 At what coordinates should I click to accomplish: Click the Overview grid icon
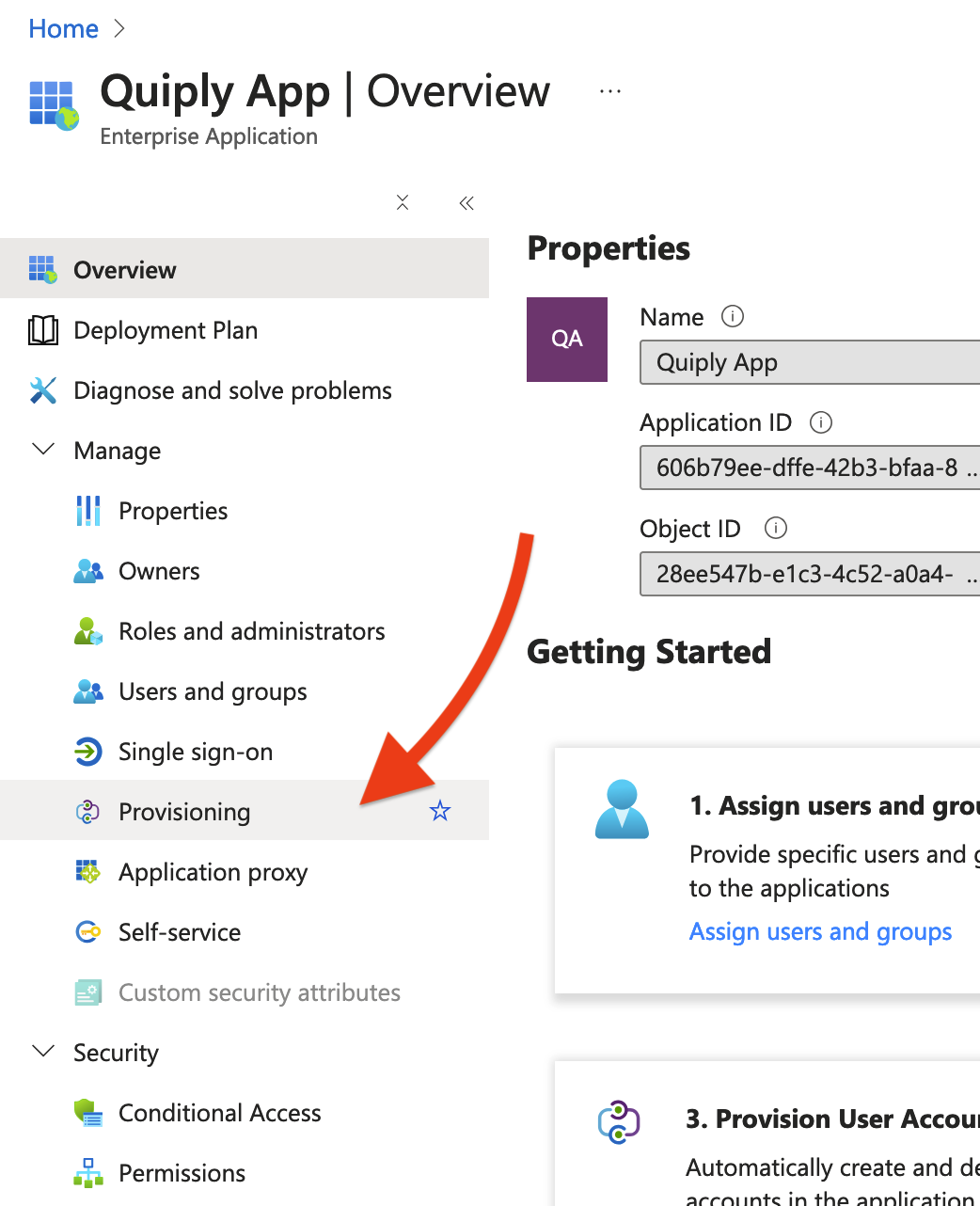click(43, 269)
